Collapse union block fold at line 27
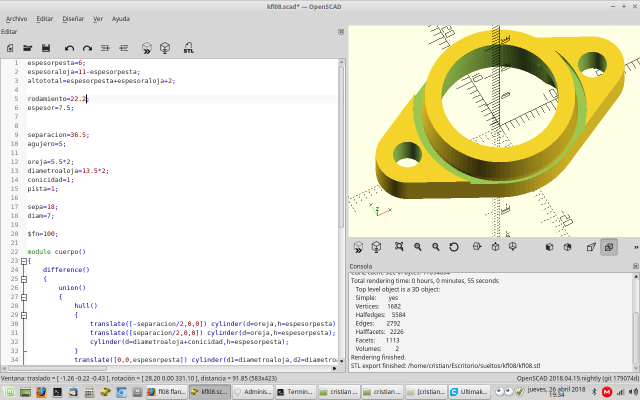The image size is (640, 400). [x=24, y=297]
